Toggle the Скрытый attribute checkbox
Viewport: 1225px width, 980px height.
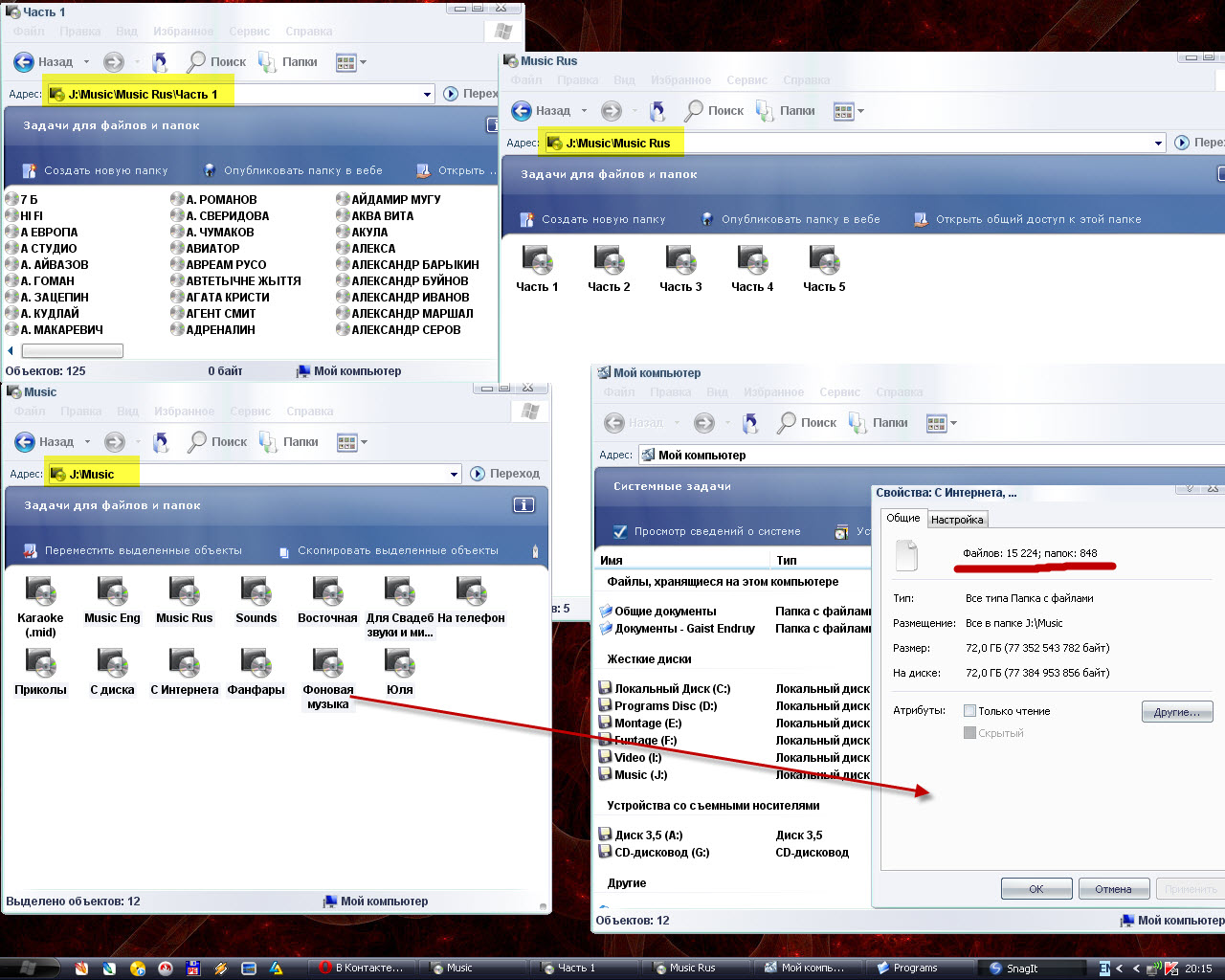(x=970, y=733)
